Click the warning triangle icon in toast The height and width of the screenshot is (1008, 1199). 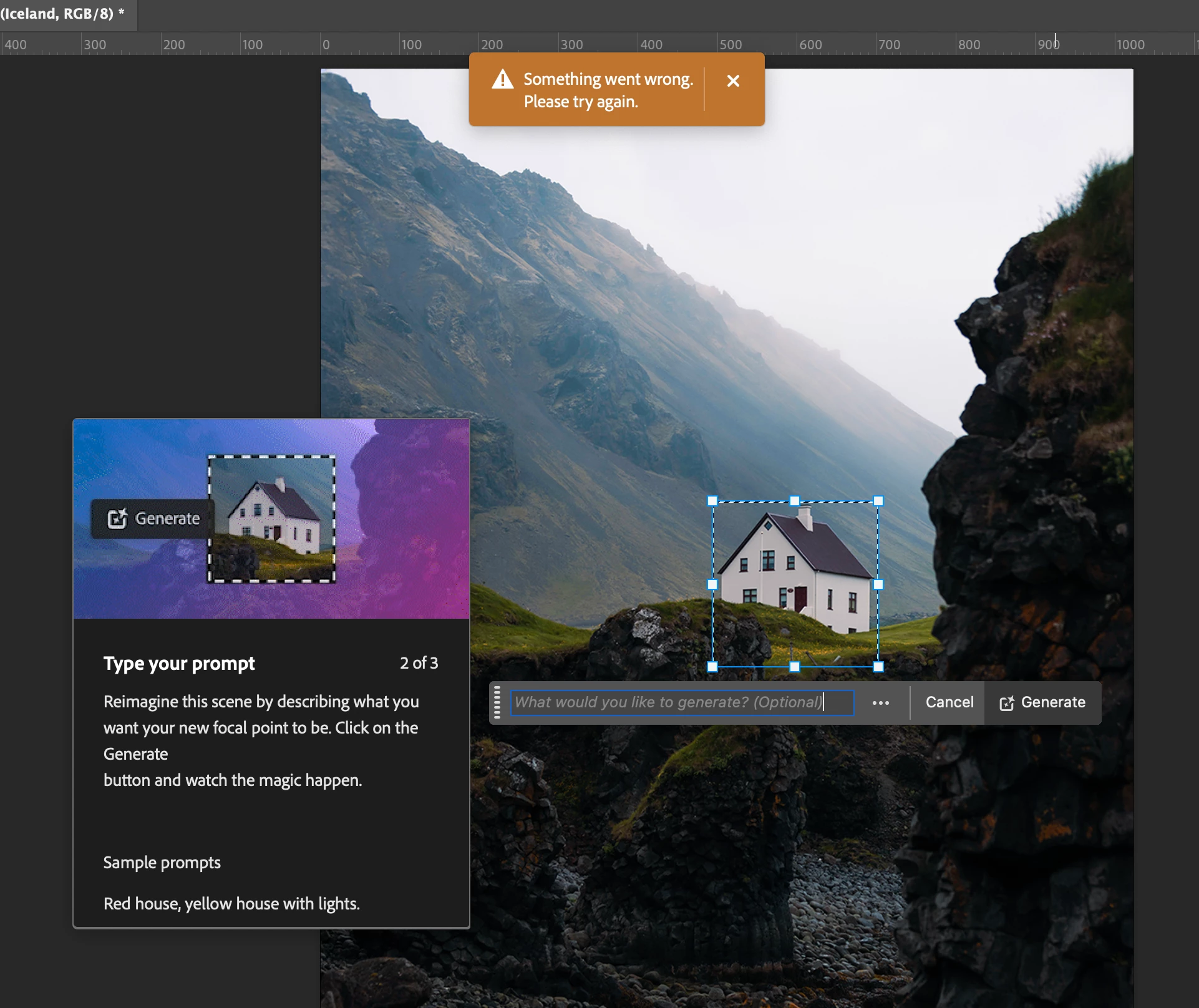point(502,80)
